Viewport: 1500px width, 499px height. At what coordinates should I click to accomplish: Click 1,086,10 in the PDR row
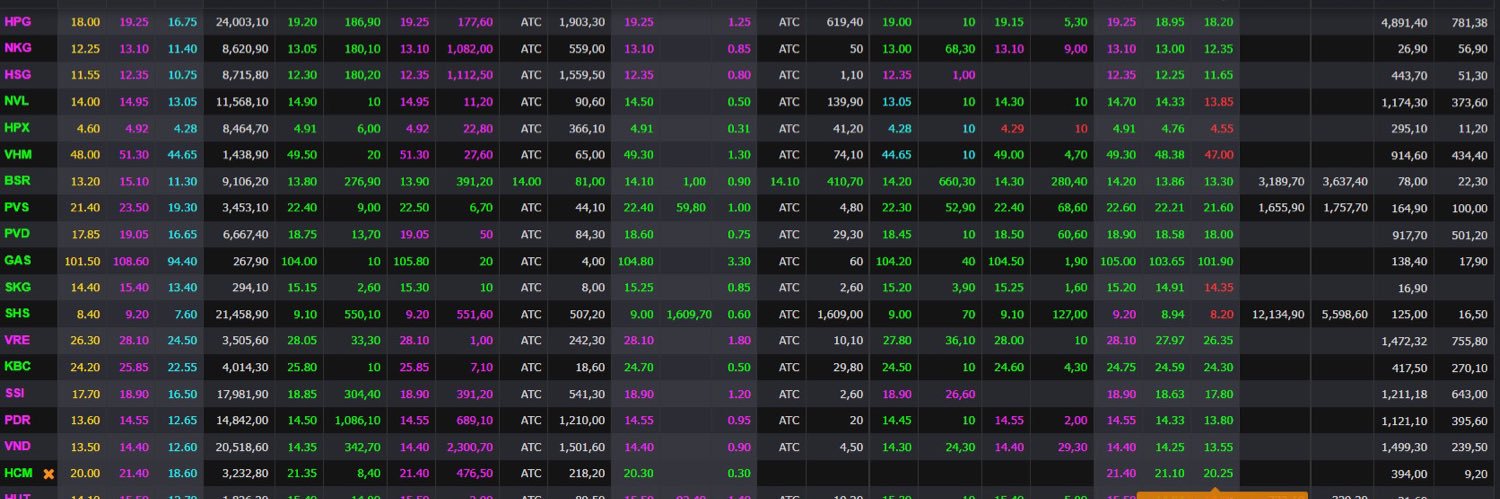[x=357, y=420]
